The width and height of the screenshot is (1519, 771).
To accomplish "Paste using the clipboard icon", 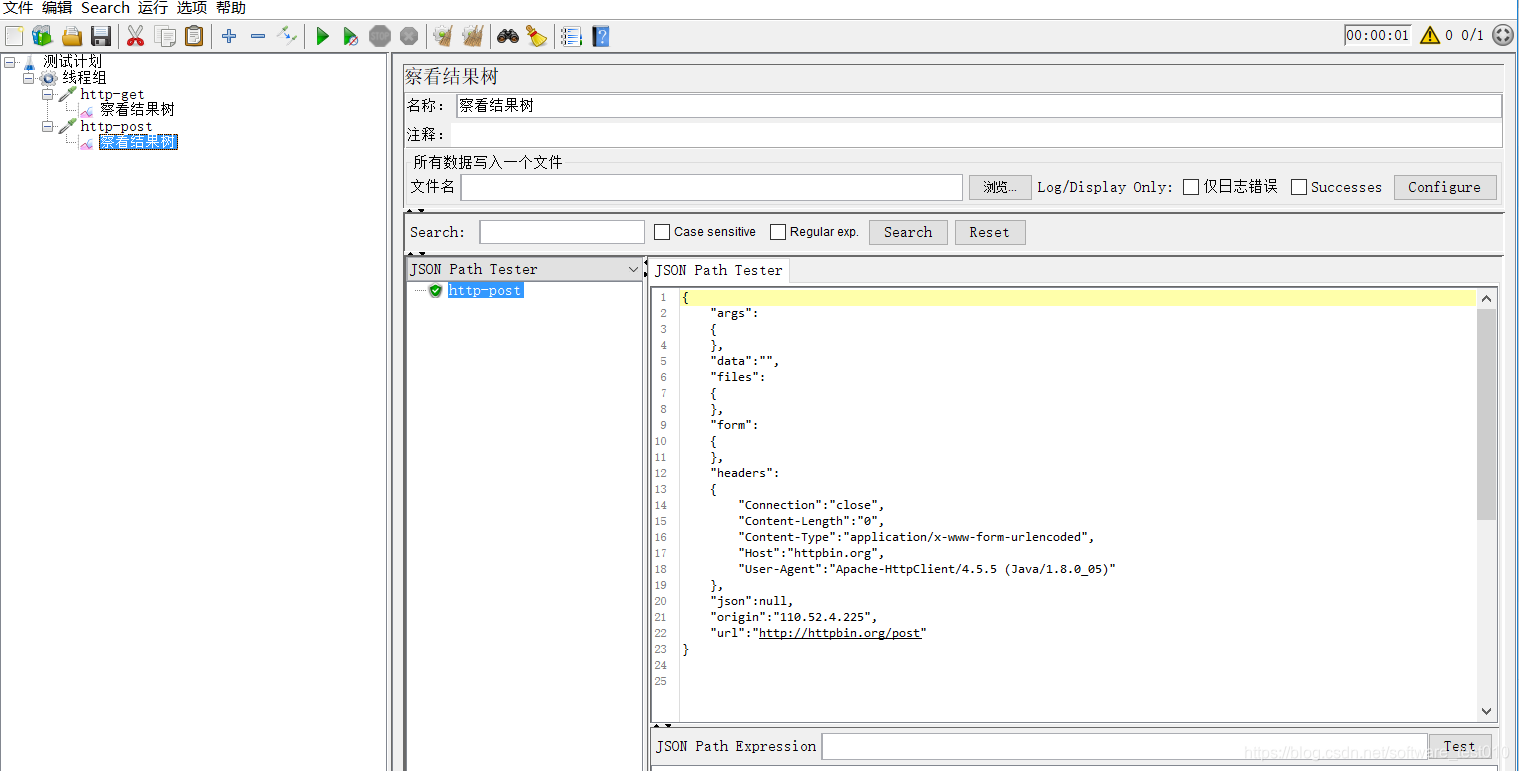I will (194, 37).
